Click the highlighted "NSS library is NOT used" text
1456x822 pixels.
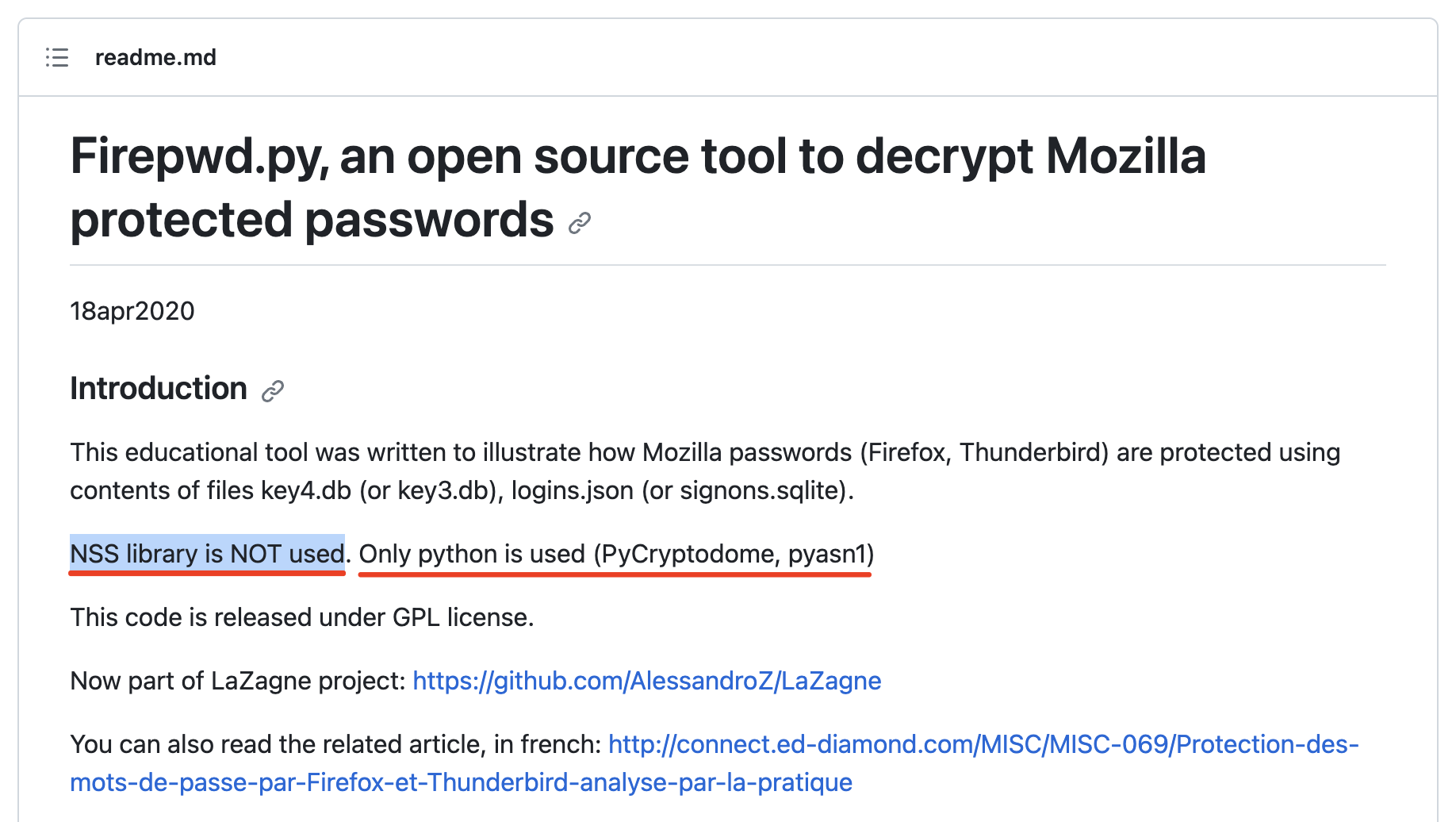(x=207, y=554)
